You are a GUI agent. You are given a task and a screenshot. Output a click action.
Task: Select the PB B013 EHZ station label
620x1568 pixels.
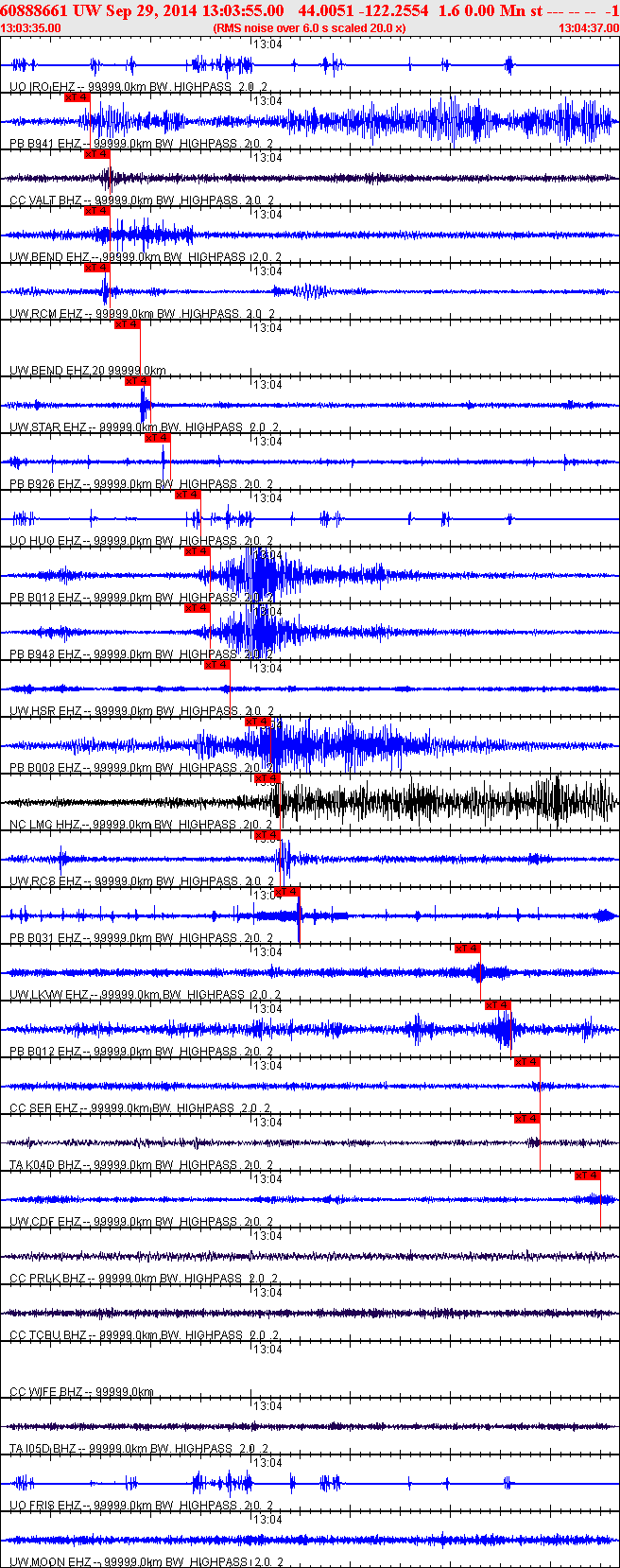point(142,598)
